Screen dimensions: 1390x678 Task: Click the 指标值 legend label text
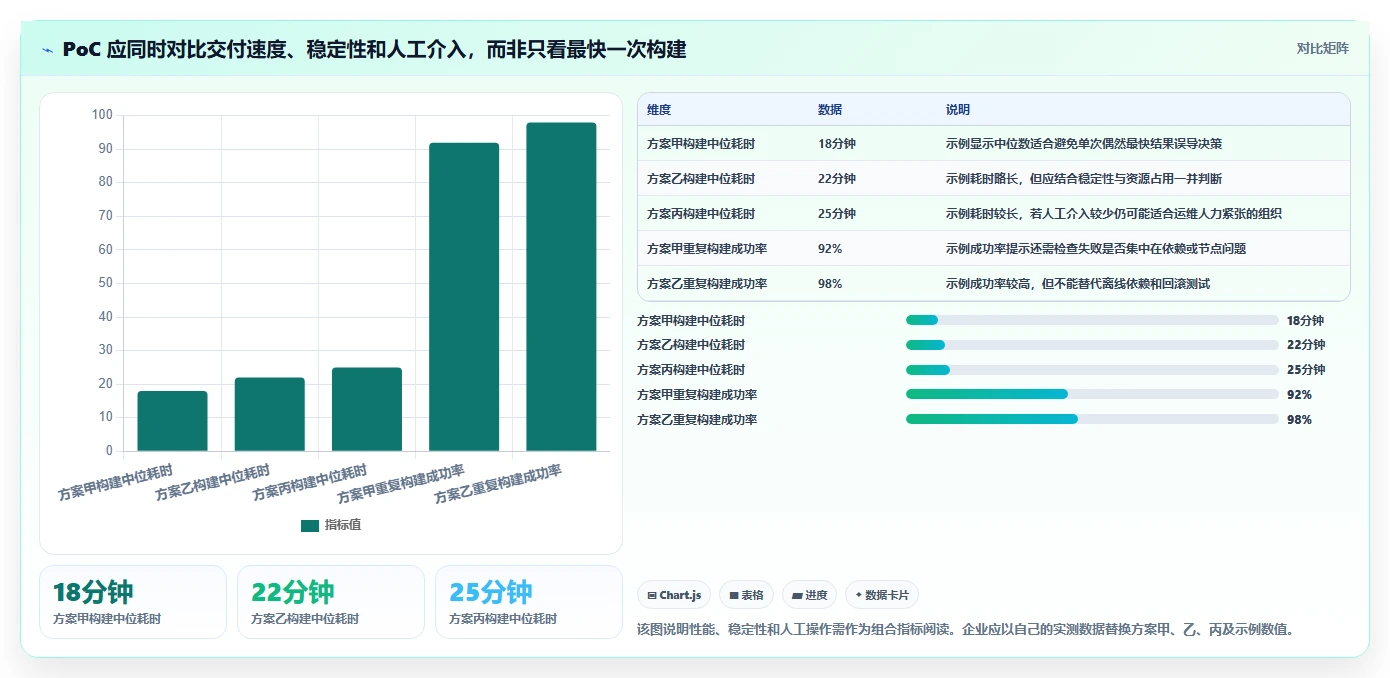(x=343, y=525)
